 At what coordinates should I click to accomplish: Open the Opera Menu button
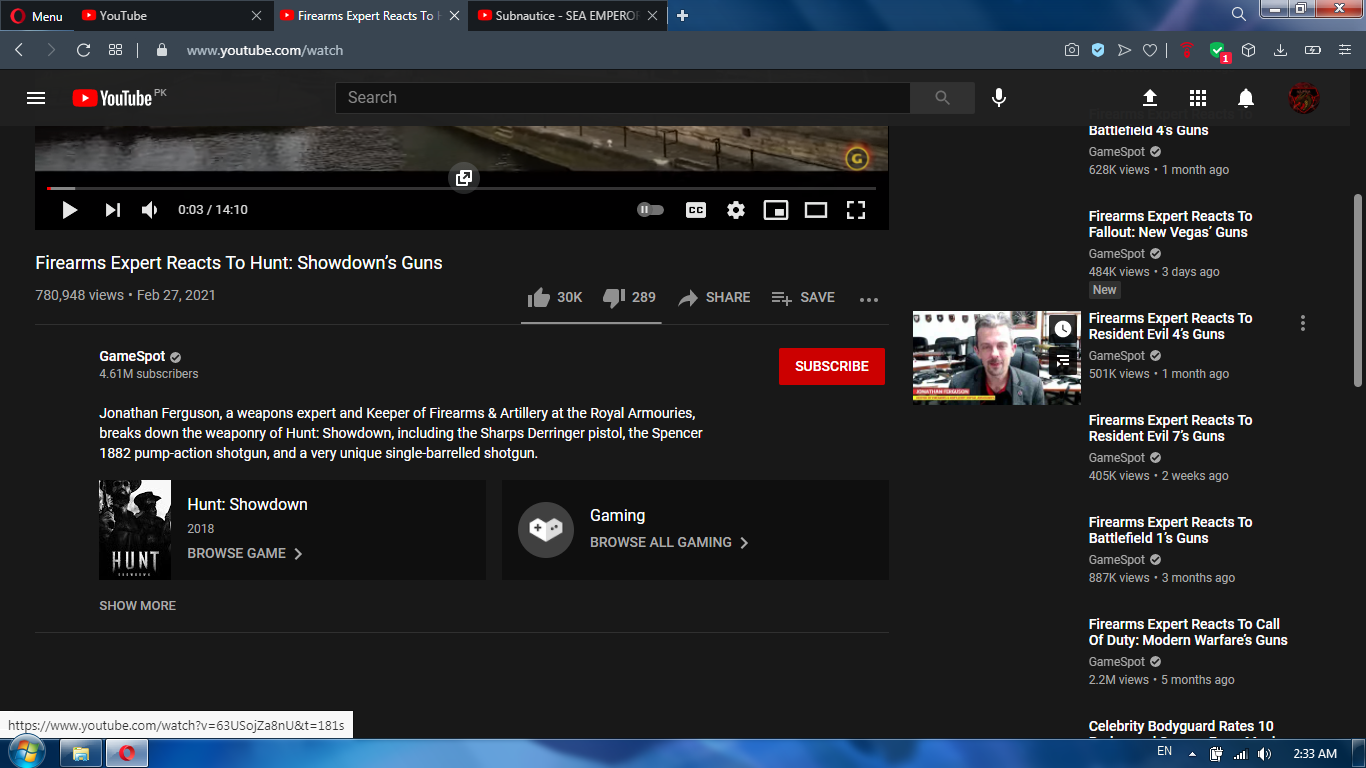[x=36, y=16]
